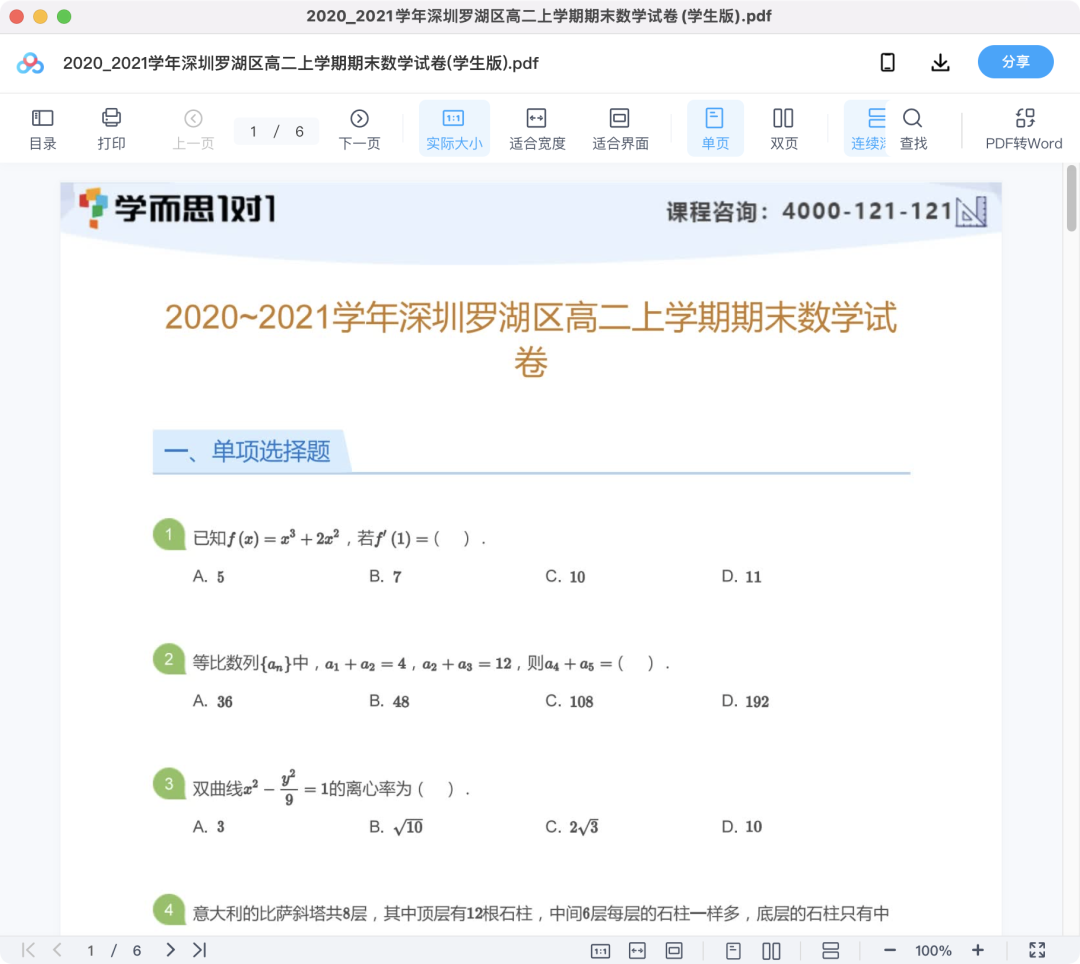The image size is (1080, 964).
Task: Select answer B. 48 for question 2
Action: pyautogui.click(x=389, y=701)
